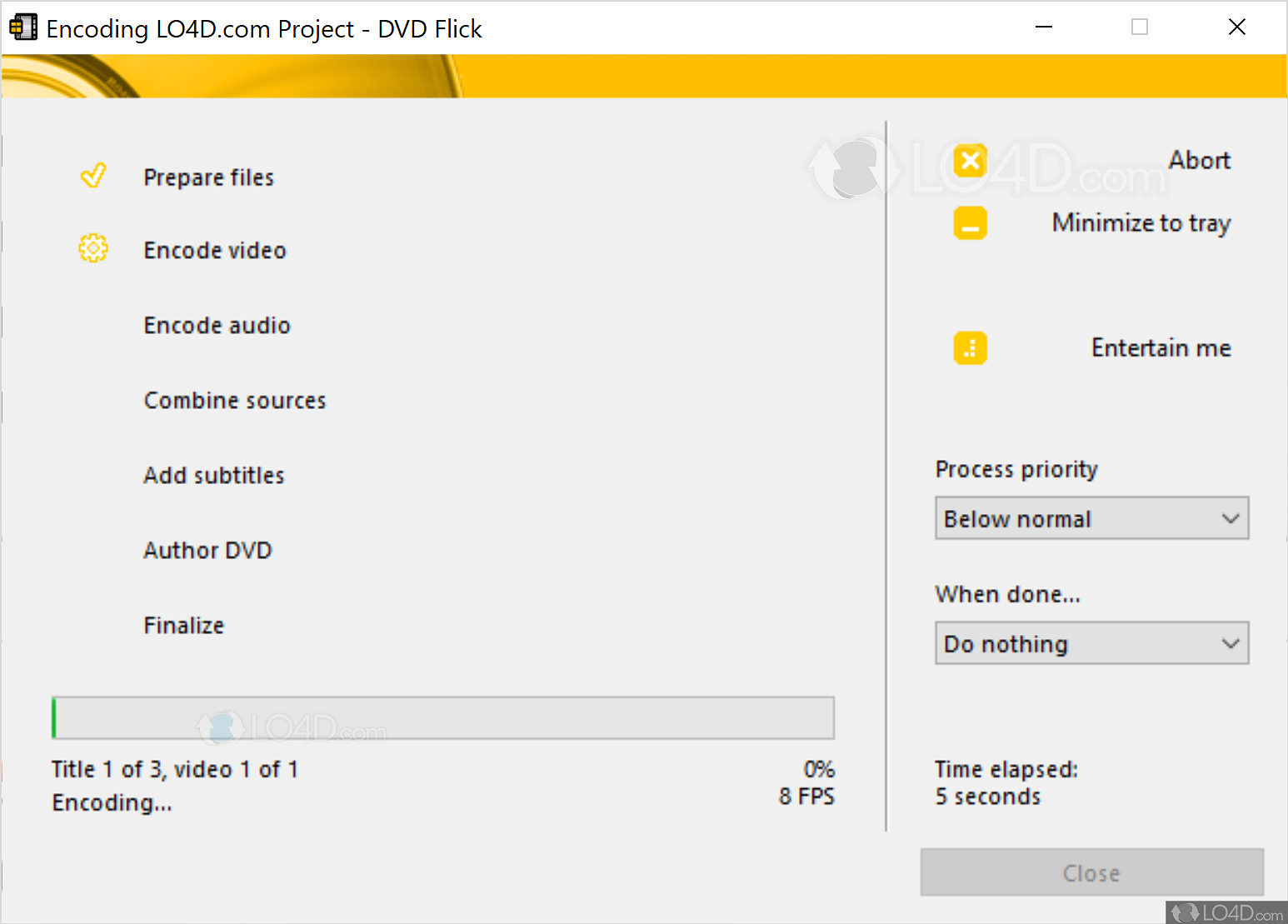Click the minimize button on the title bar
The image size is (1288, 924).
point(1044,27)
